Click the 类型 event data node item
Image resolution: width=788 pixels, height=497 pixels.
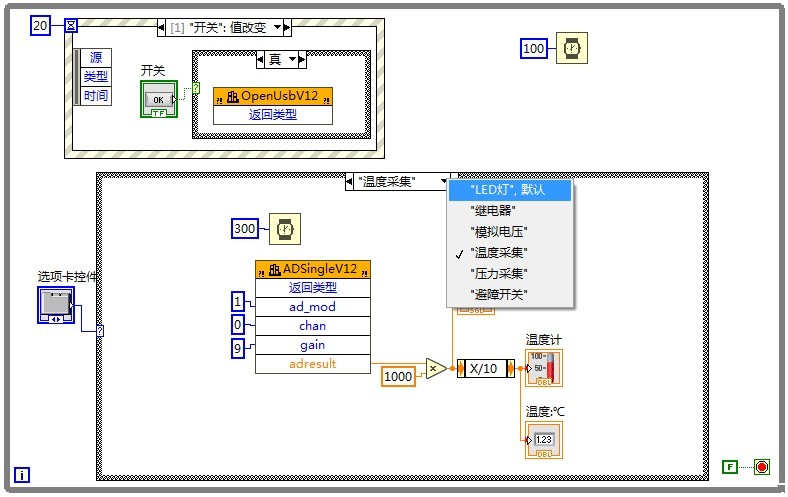point(95,77)
